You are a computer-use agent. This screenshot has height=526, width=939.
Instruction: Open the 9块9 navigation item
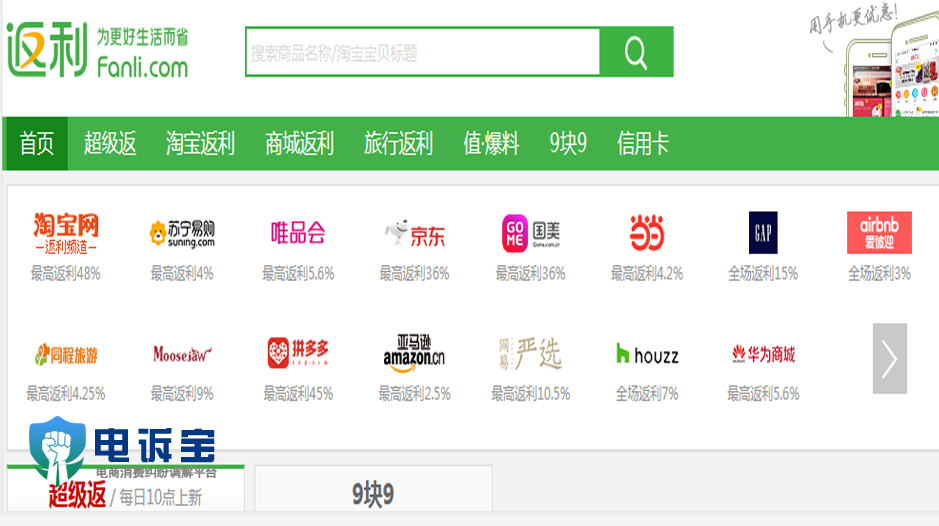568,144
